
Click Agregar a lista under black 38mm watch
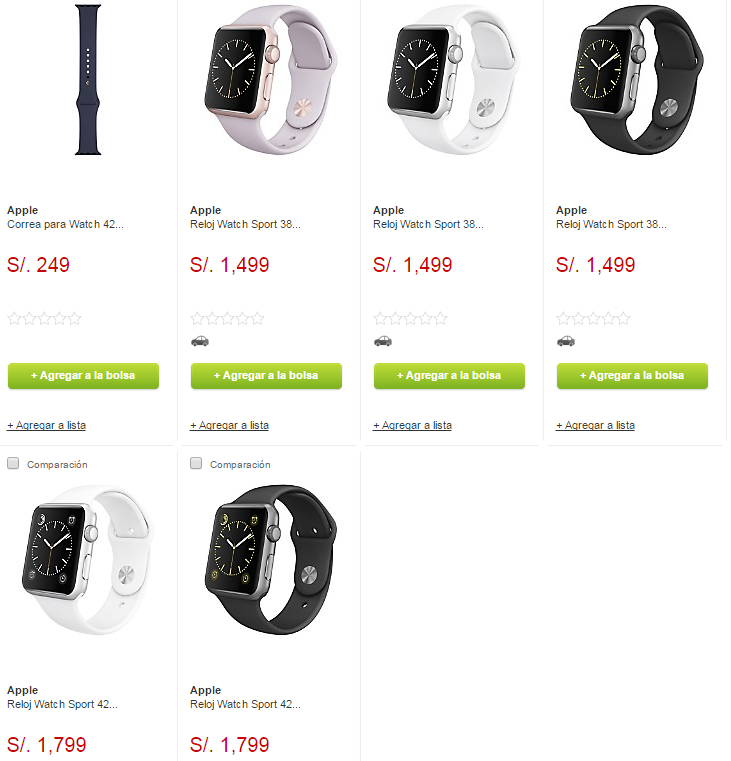(596, 425)
